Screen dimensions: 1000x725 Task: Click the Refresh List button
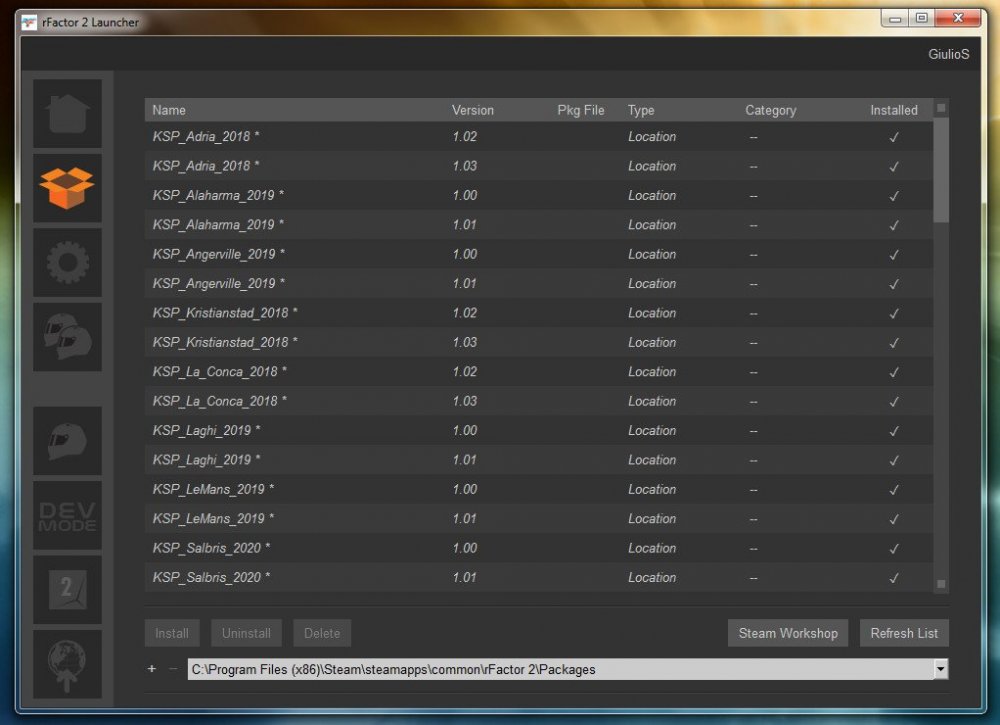[x=904, y=633]
